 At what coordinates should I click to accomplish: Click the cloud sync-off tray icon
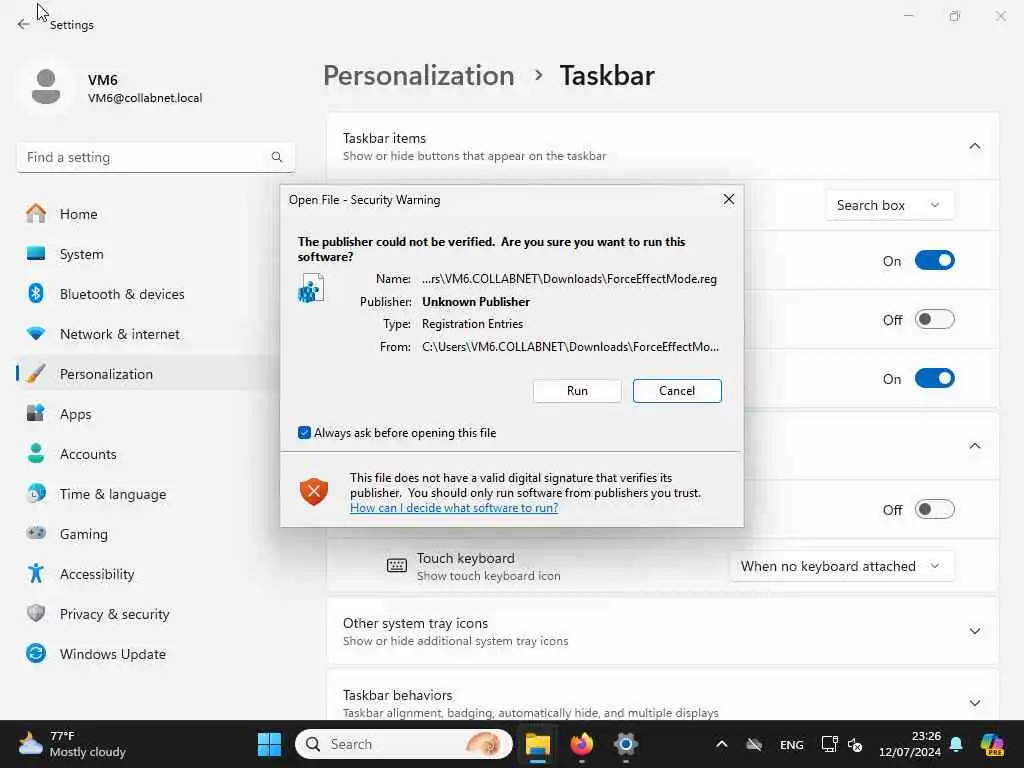[x=754, y=744]
